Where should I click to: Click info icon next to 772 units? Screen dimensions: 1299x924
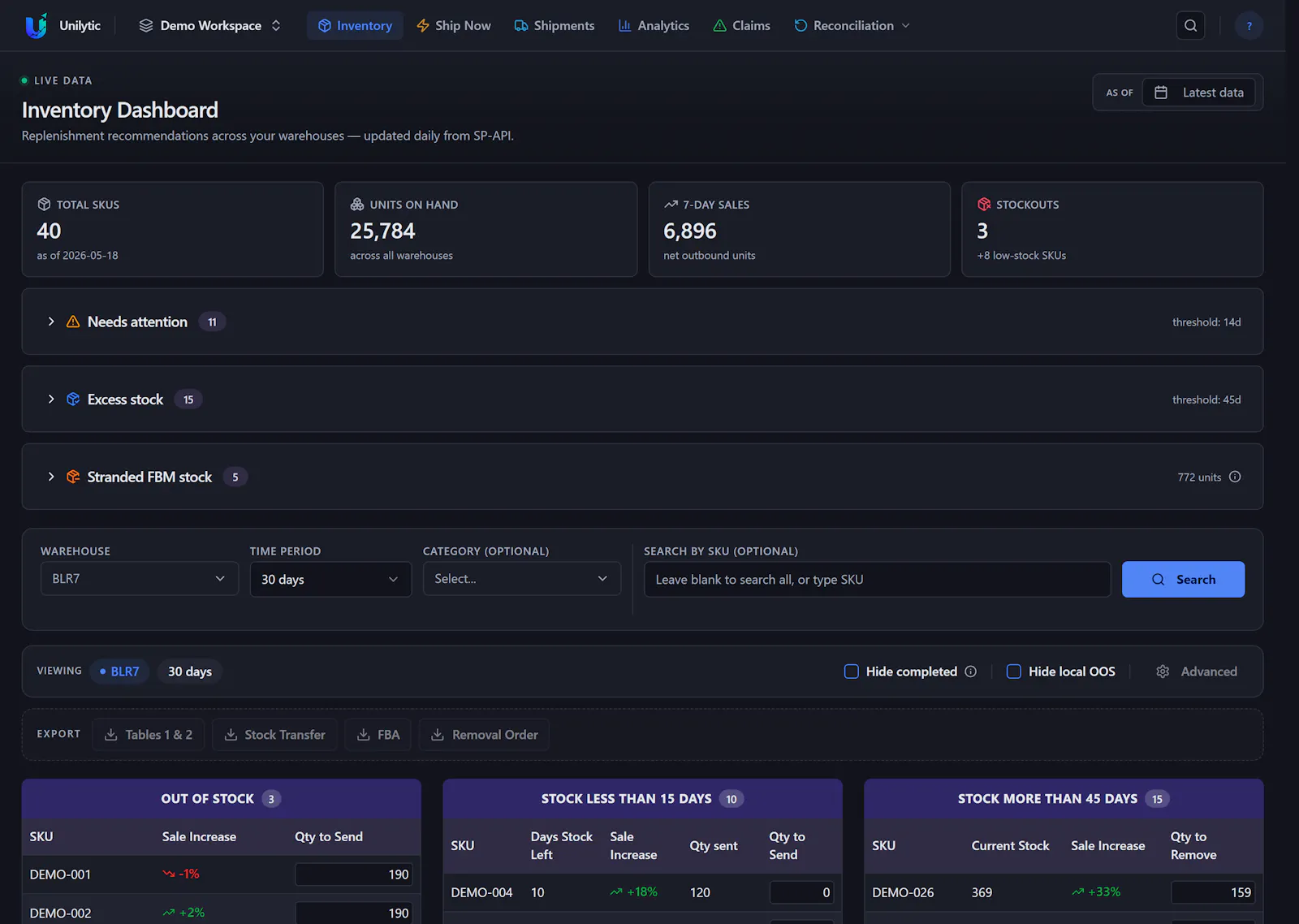point(1235,477)
